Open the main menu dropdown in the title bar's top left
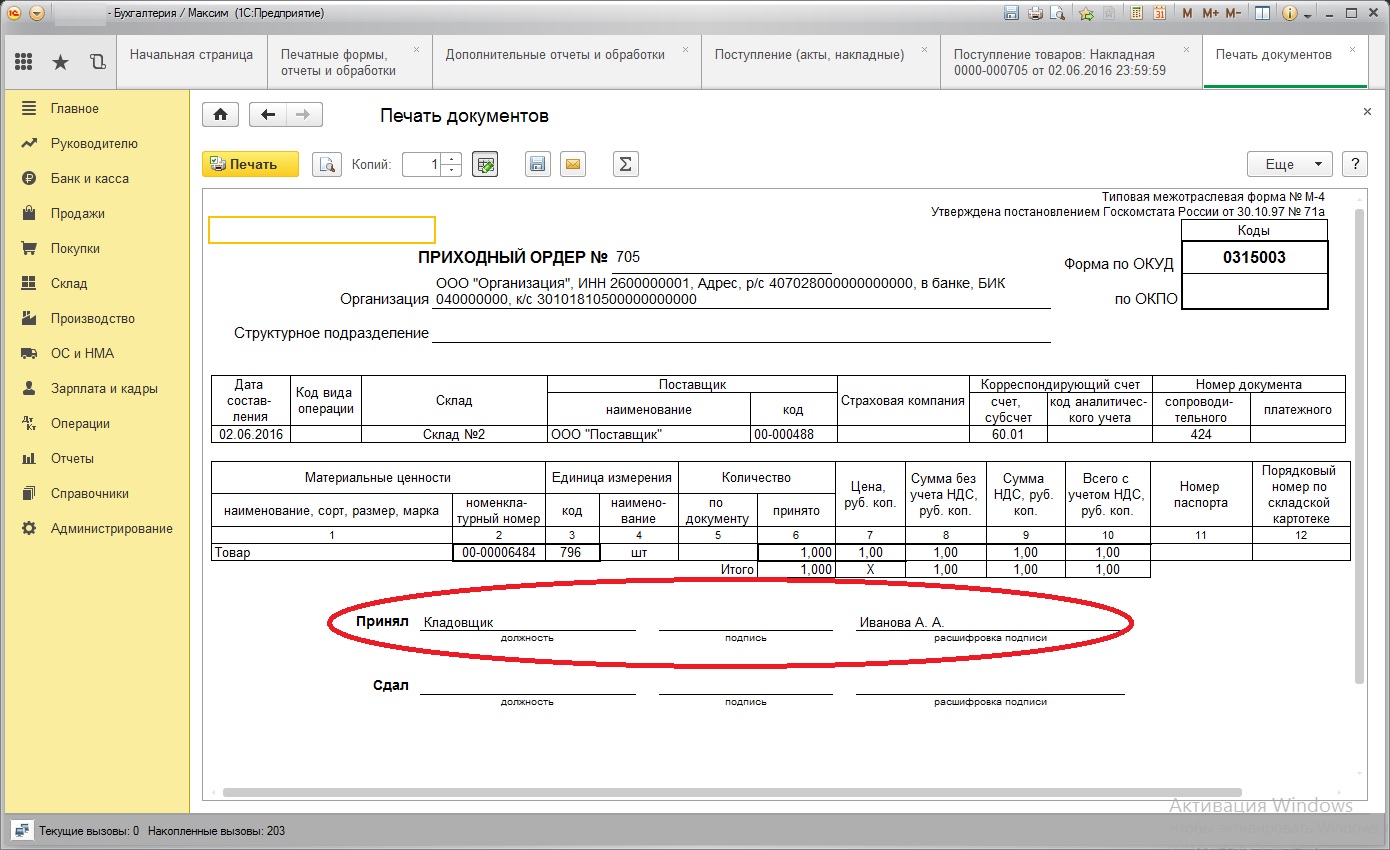This screenshot has height=850, width=1390. point(37,13)
